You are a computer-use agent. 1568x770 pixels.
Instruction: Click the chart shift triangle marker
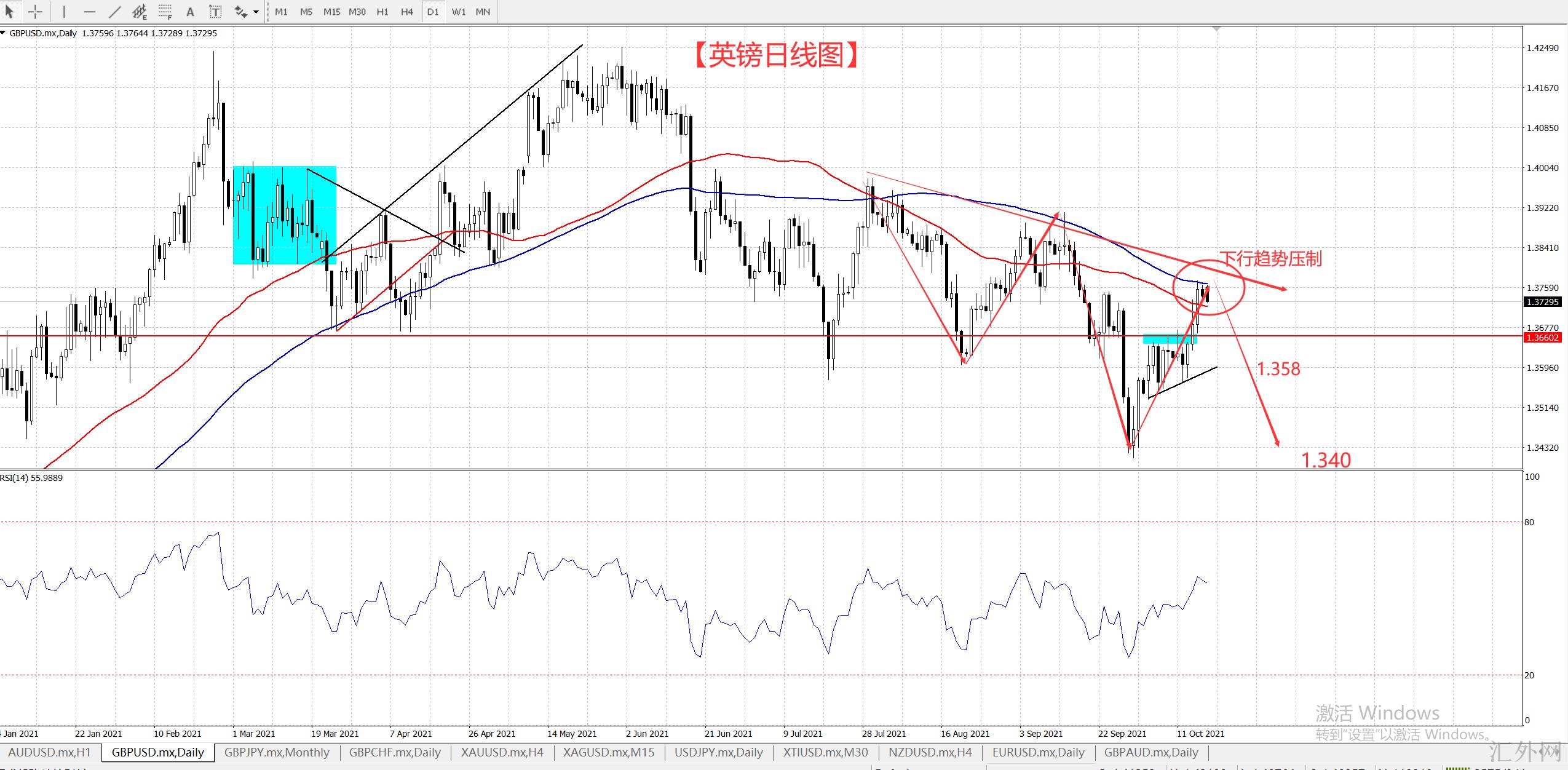(1216, 28)
